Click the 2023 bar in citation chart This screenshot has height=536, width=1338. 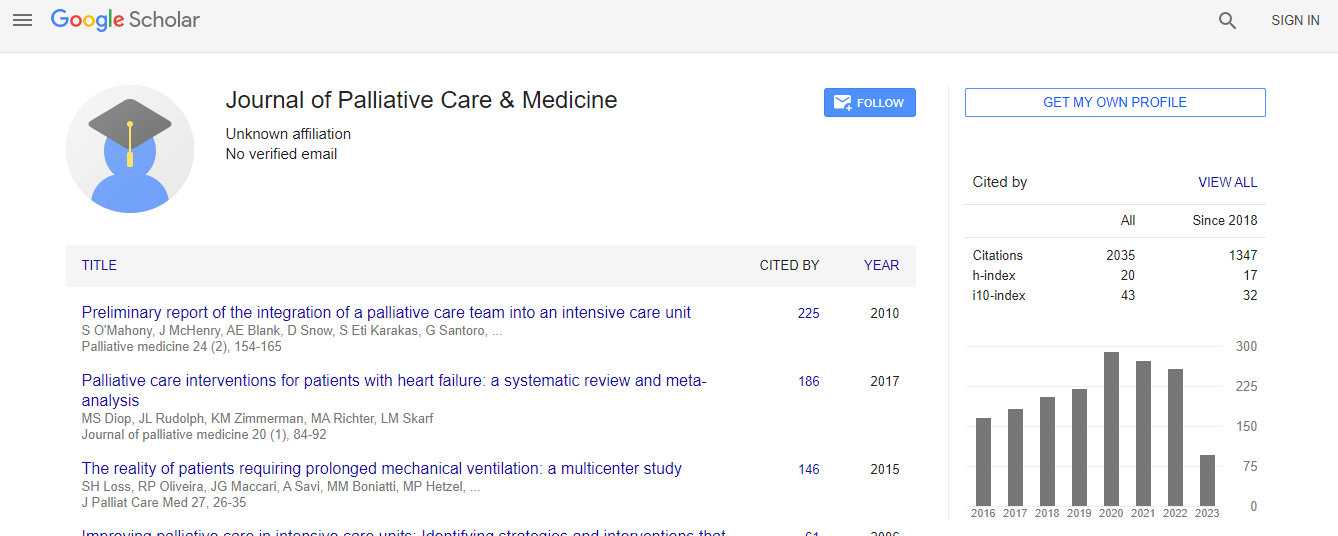click(x=1207, y=480)
